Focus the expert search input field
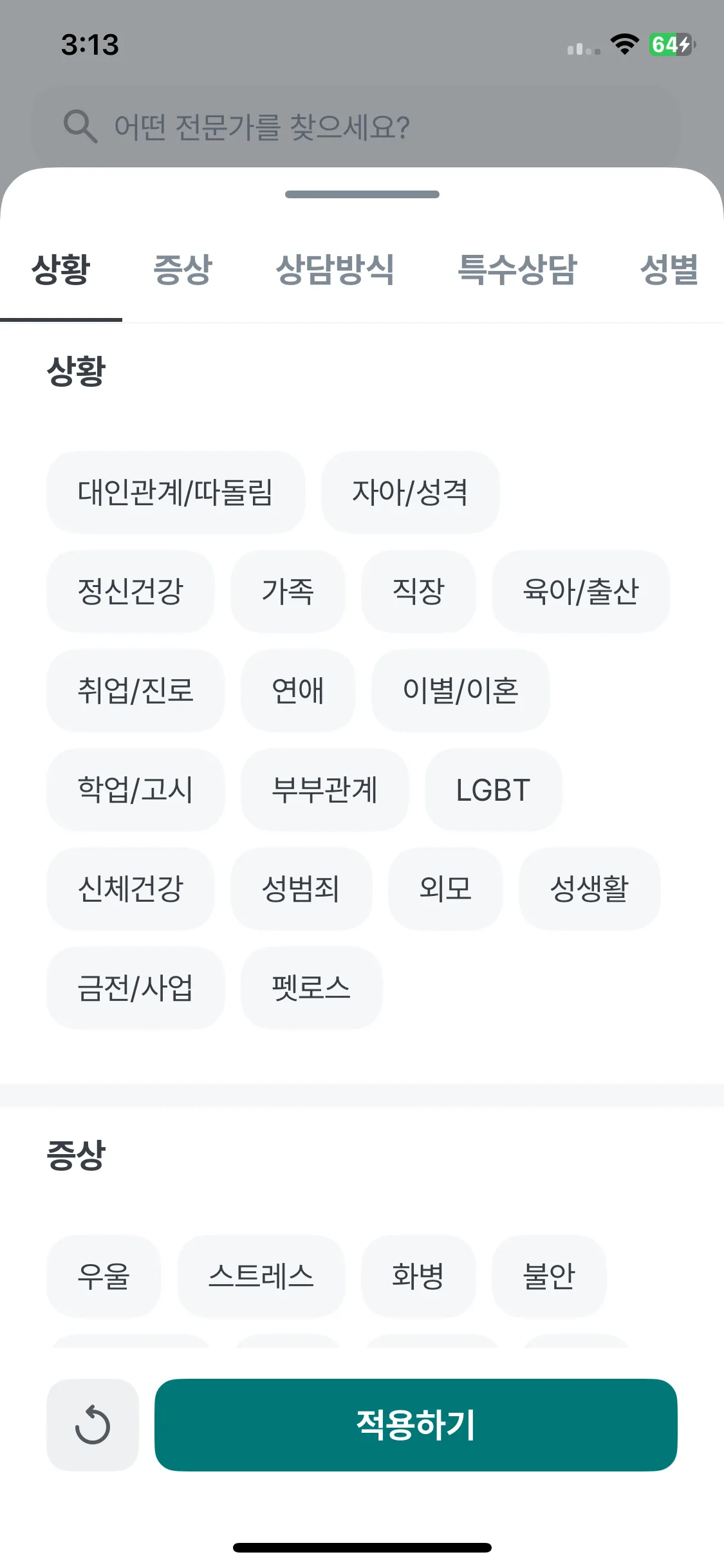Viewport: 724px width, 1568px height. [x=355, y=126]
